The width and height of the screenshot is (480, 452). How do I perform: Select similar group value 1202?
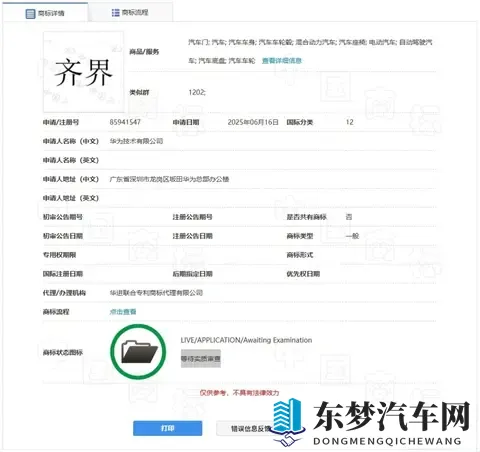pos(197,92)
